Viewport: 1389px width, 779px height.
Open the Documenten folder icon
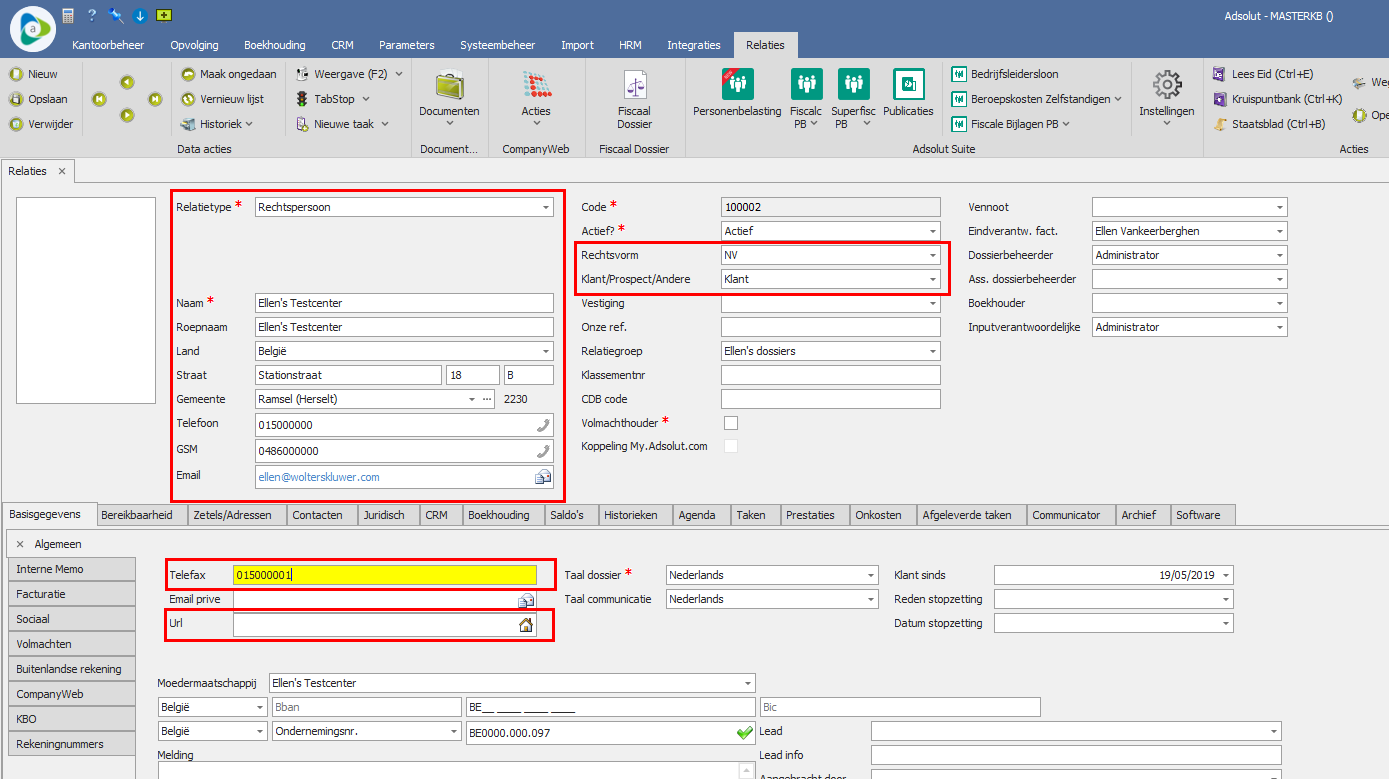click(x=449, y=86)
